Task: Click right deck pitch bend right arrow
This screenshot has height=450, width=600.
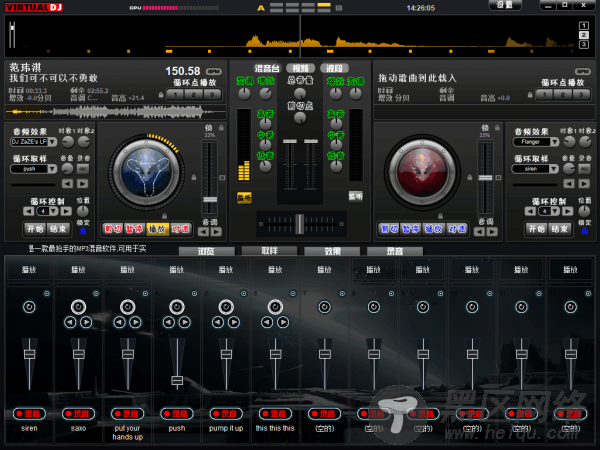Action: coord(492,232)
